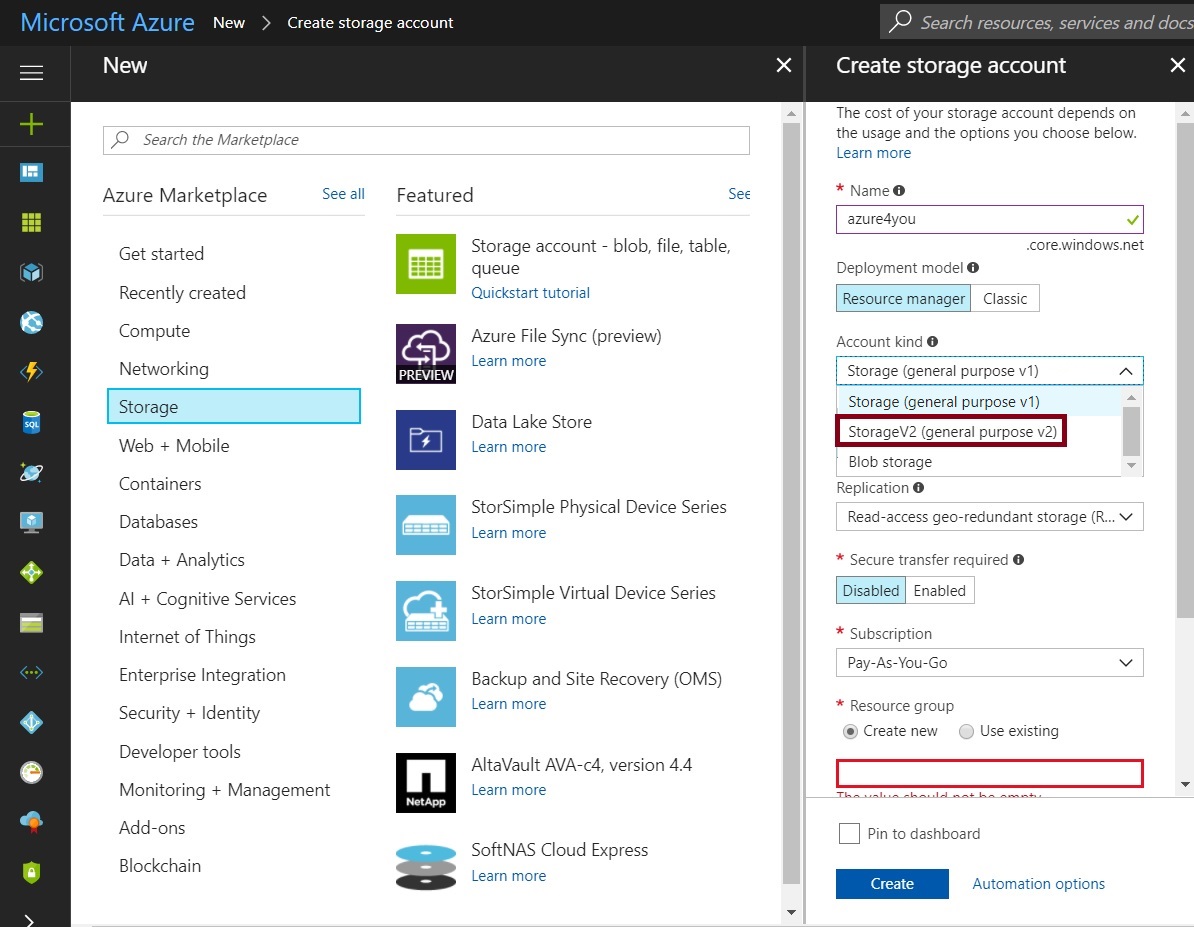The height and width of the screenshot is (927, 1194).
Task: Open Virtual machines monitor icon
Action: [31, 523]
